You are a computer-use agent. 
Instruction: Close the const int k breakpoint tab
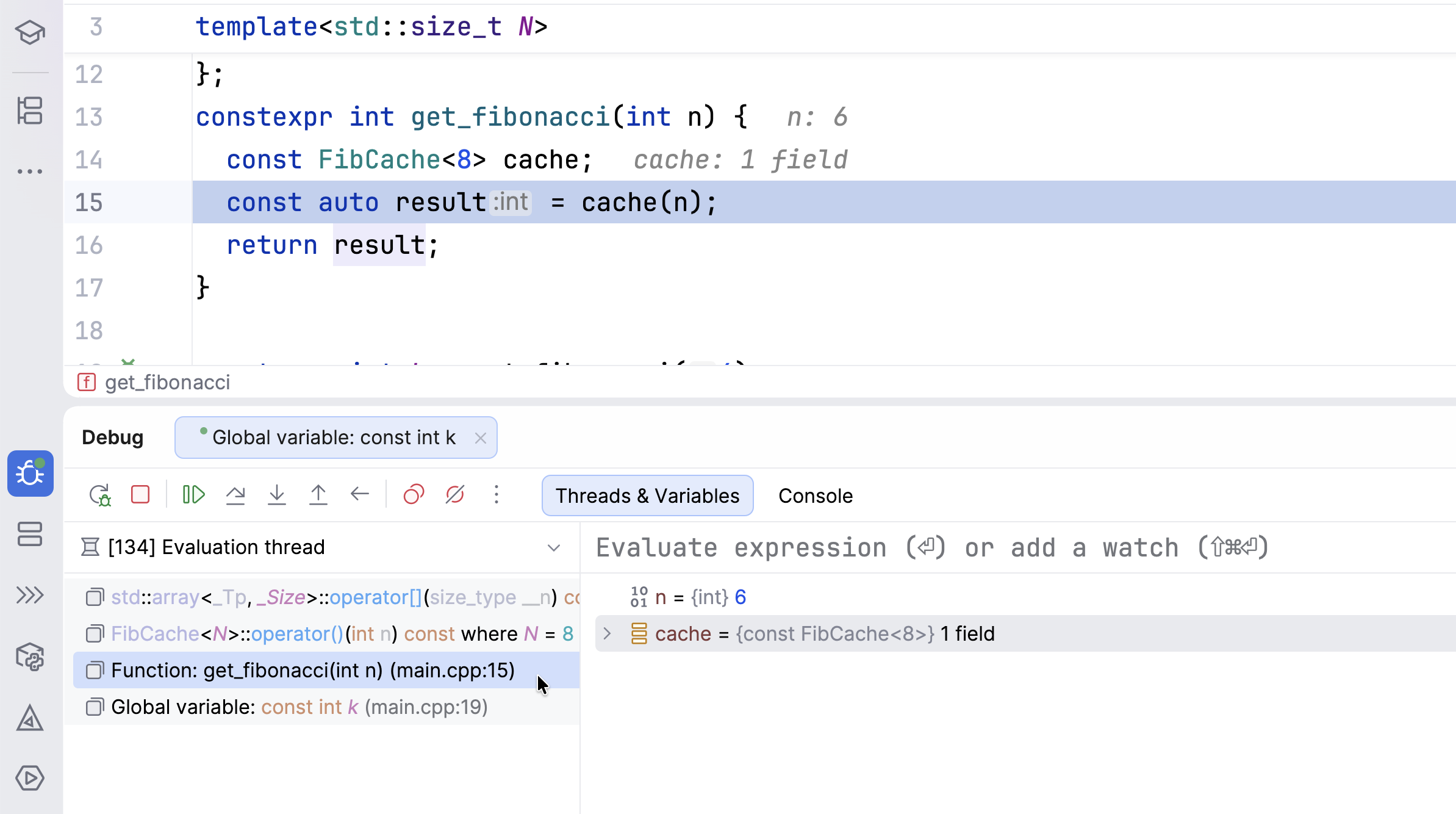click(481, 438)
